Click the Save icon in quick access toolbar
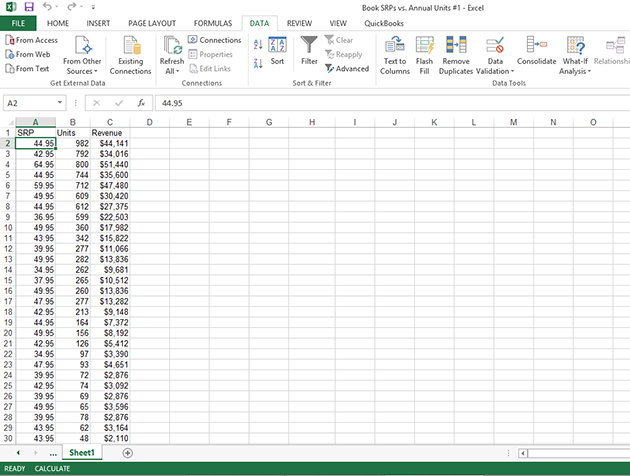The height and width of the screenshot is (476, 630). click(x=29, y=7)
